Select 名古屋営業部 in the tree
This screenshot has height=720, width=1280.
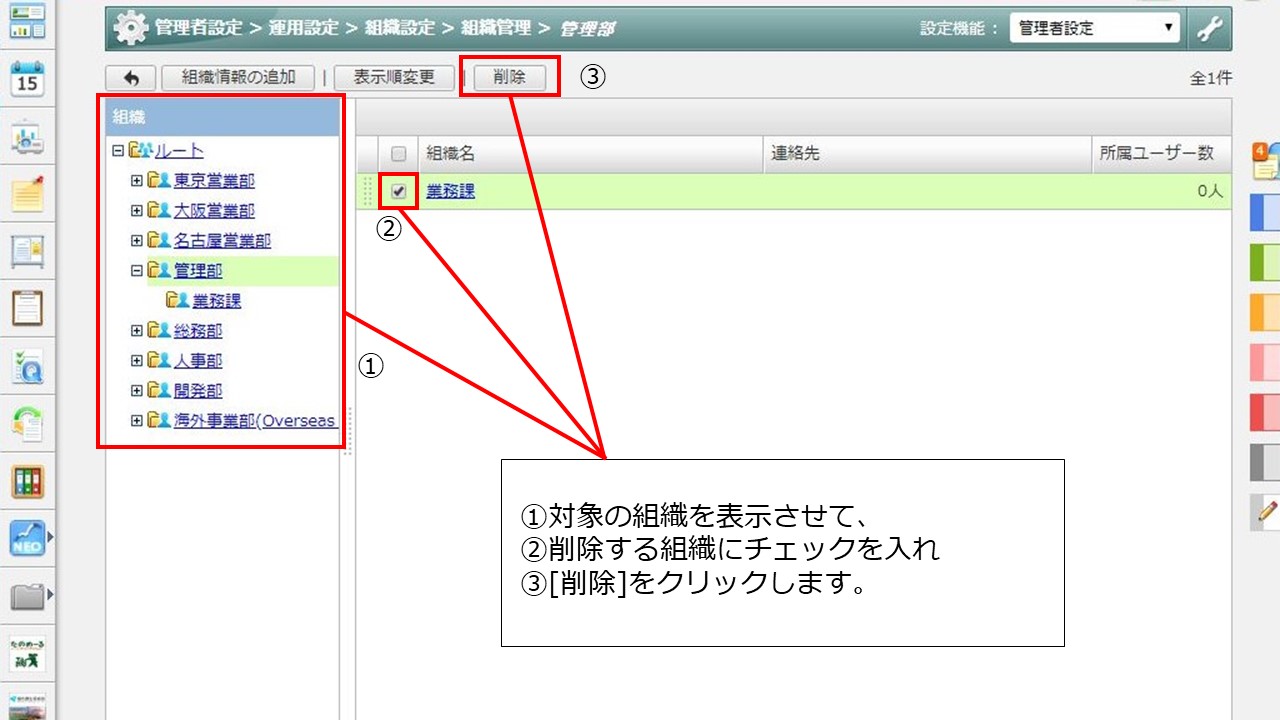click(222, 241)
